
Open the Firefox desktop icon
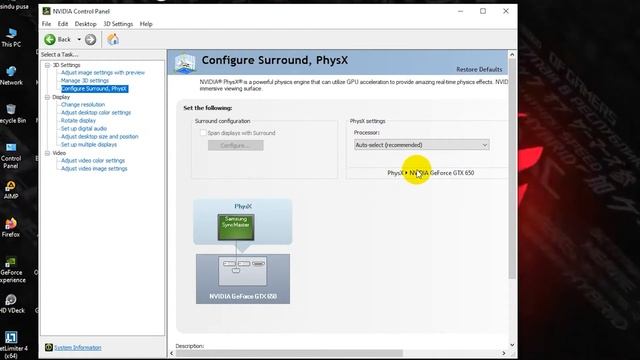pos(11,228)
